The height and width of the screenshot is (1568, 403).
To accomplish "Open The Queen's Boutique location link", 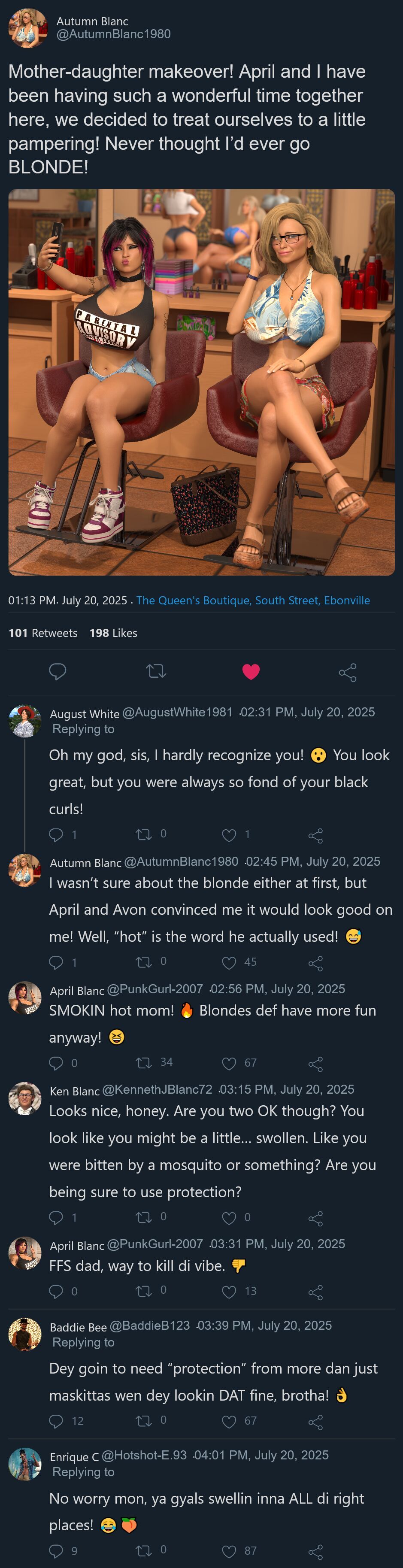I will [253, 600].
